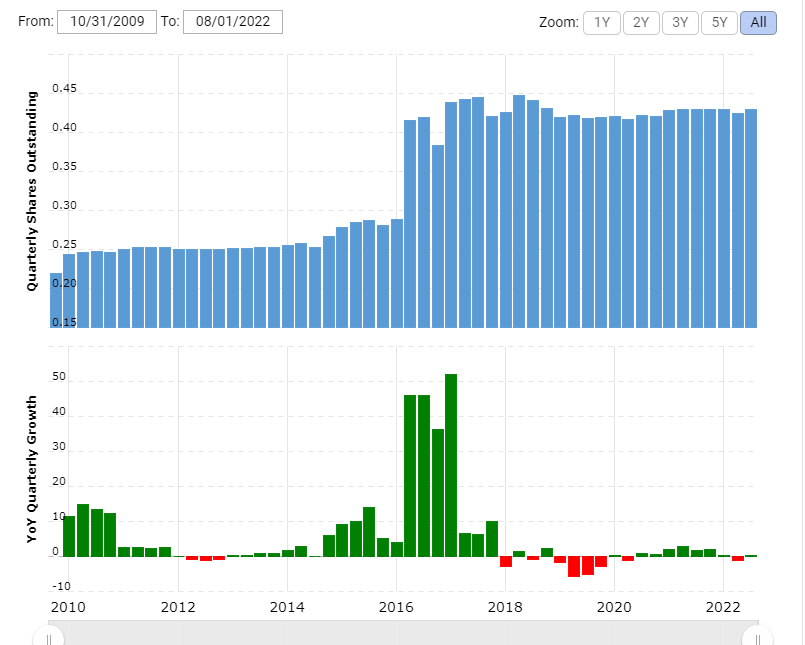Click the left range slider handle

point(48,638)
